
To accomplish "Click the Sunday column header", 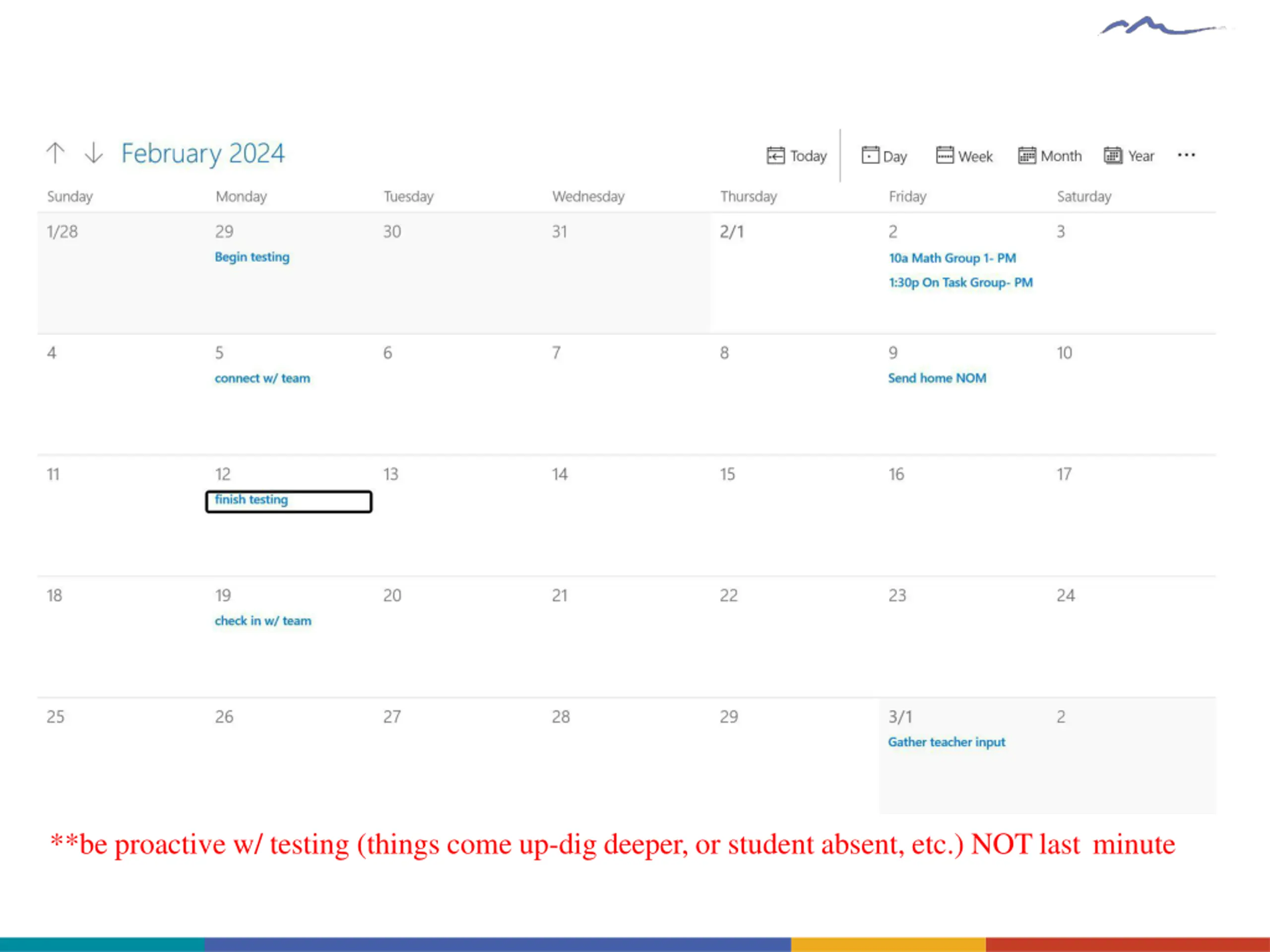I will (x=69, y=197).
